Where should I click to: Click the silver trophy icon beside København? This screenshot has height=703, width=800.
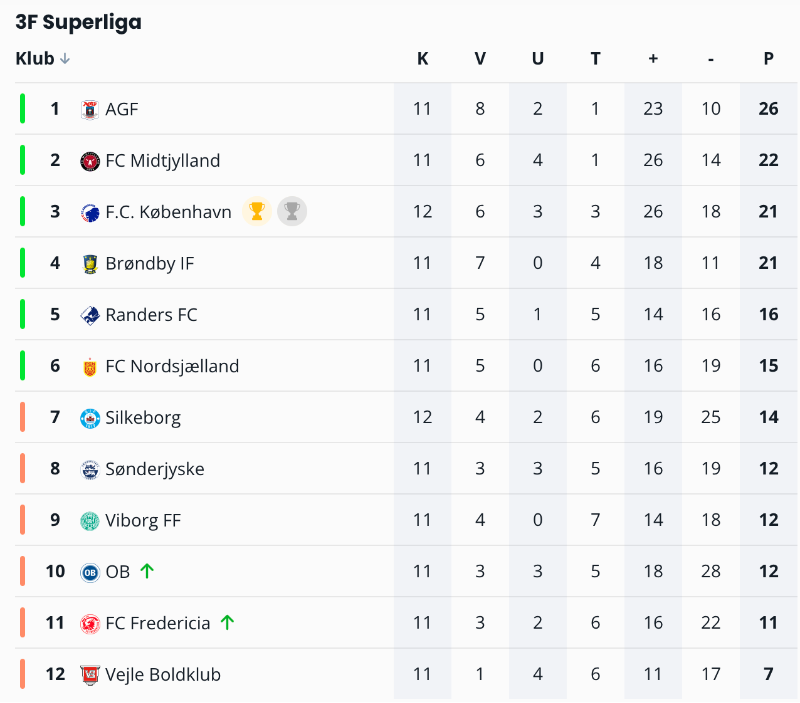coord(292,211)
